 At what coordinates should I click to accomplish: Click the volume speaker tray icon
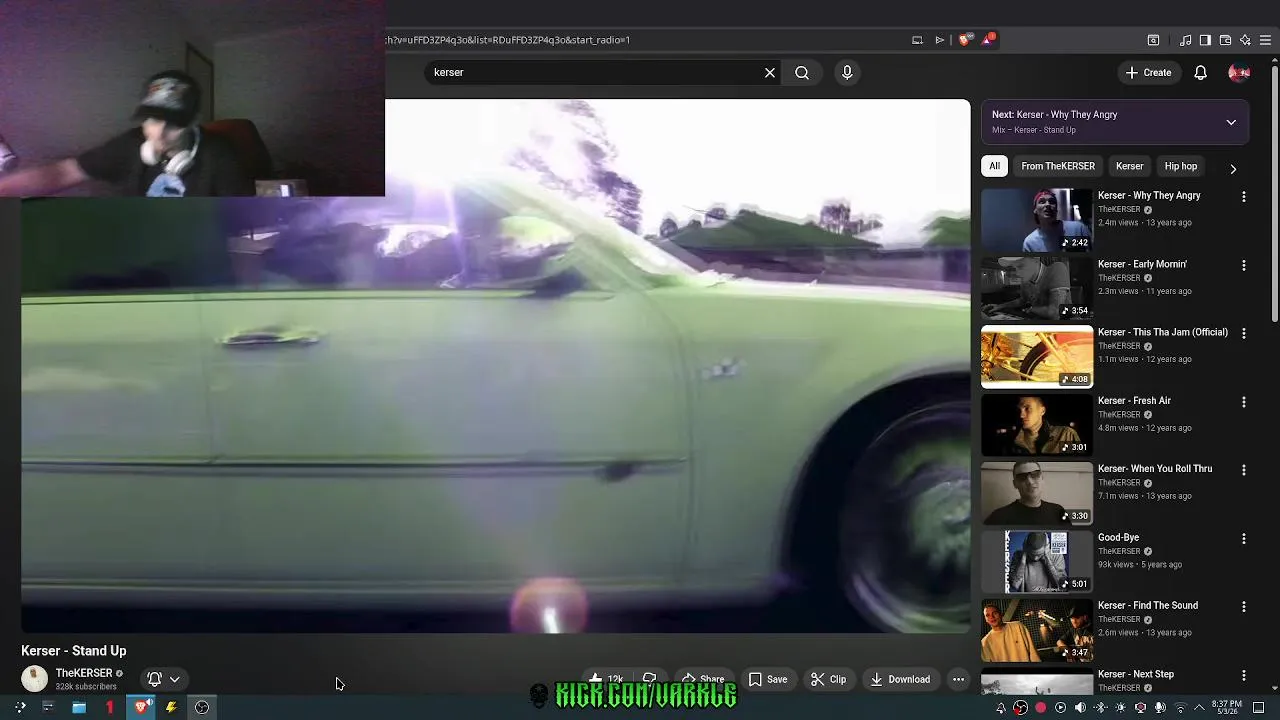[x=1080, y=707]
